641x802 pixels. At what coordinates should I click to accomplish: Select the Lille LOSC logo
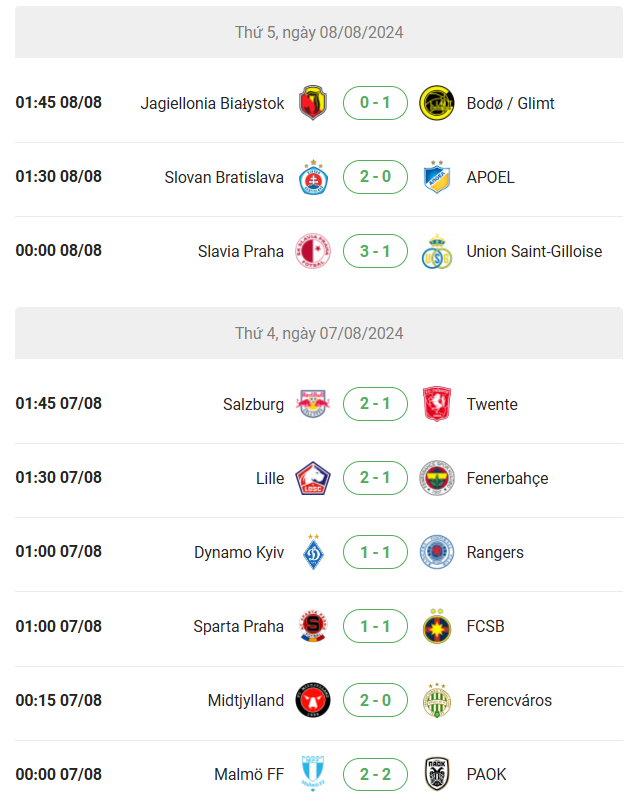[x=313, y=478]
